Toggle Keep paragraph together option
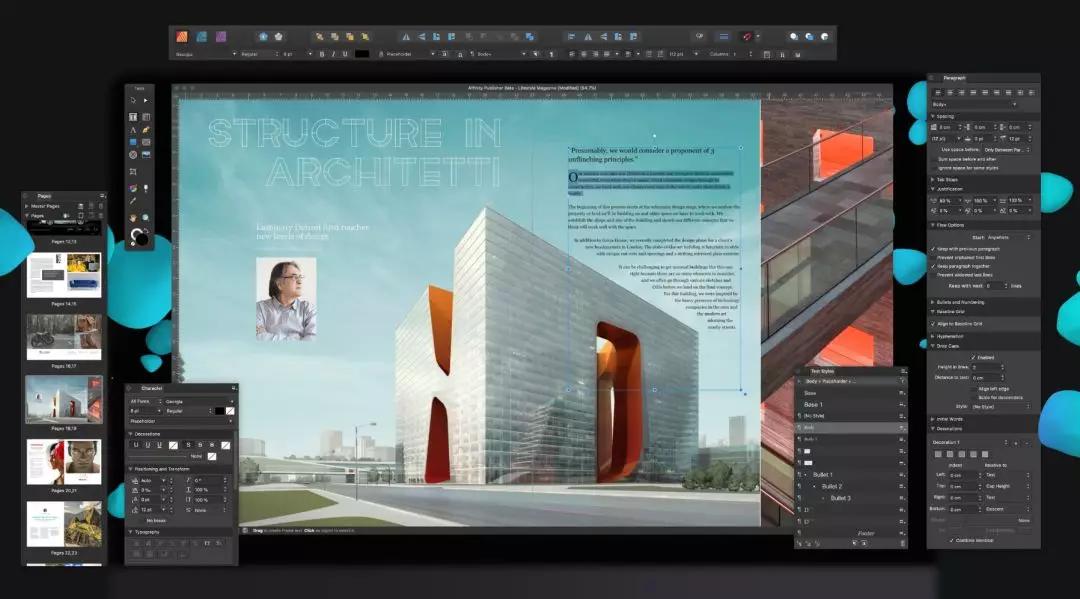The image size is (1080, 599). [x=934, y=267]
